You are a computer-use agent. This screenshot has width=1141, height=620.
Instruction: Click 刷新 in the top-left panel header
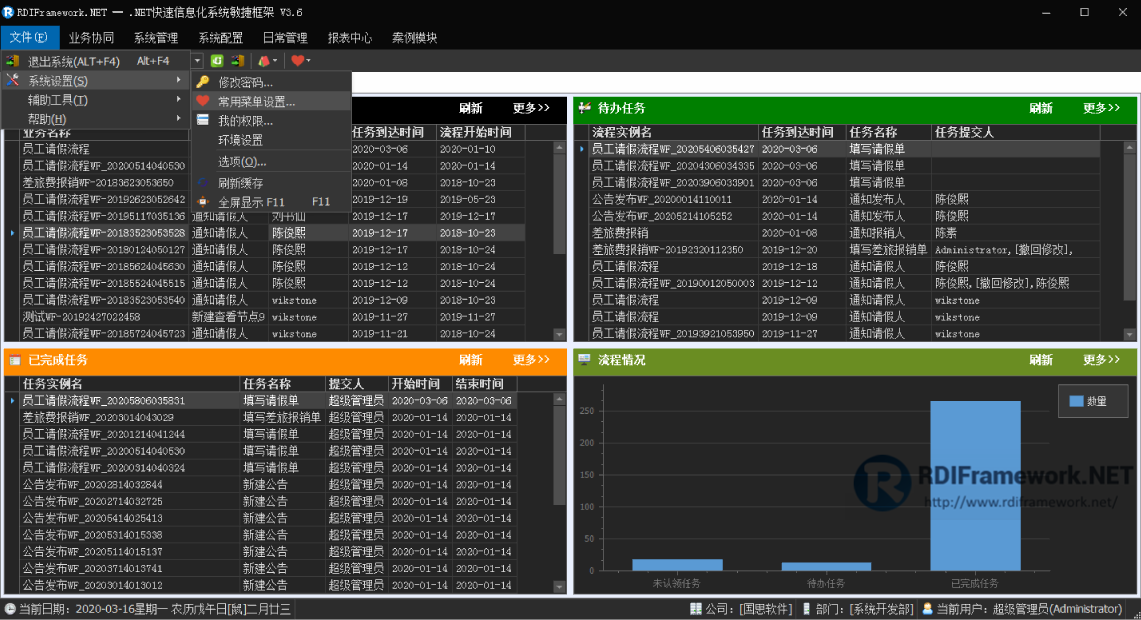pos(471,108)
